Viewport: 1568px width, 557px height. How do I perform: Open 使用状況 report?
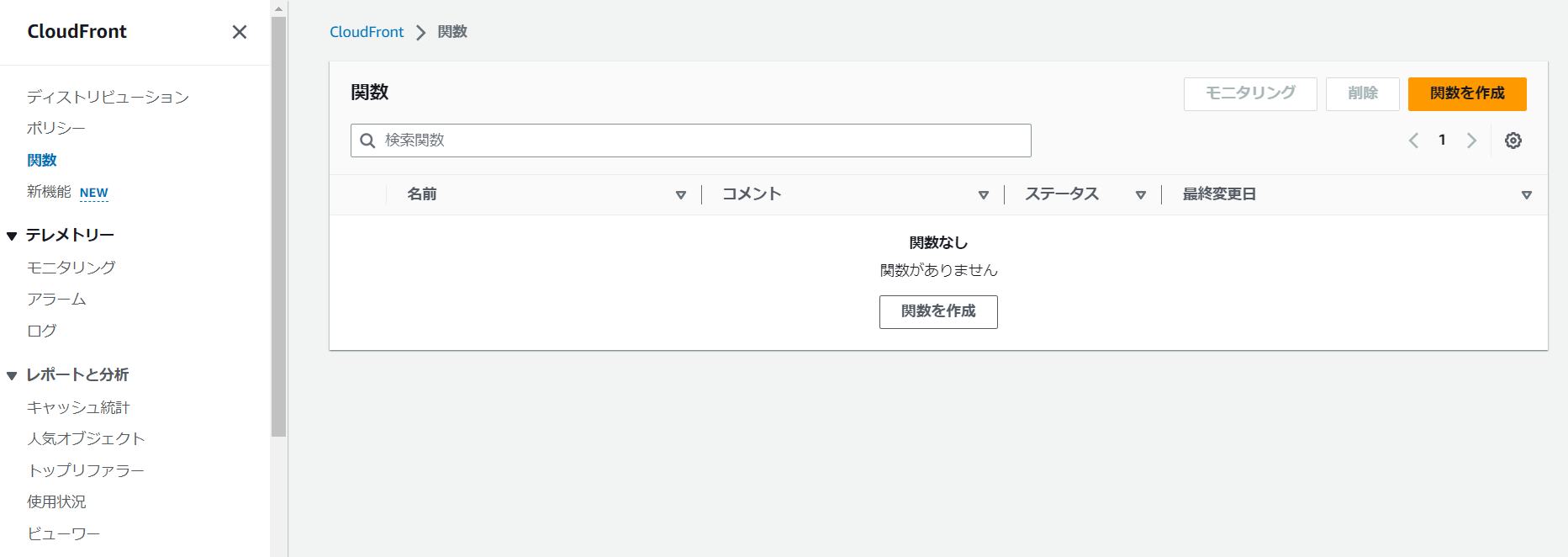coord(56,501)
